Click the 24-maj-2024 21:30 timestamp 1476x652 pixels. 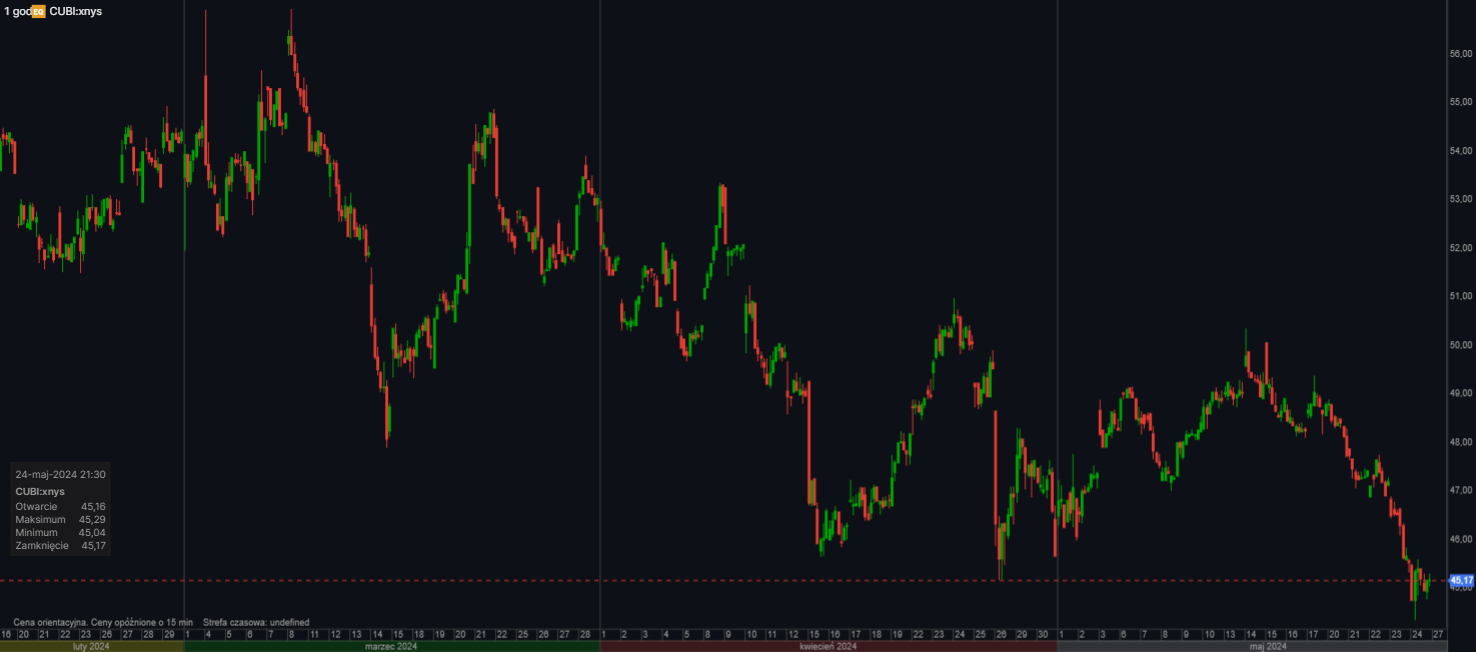pyautogui.click(x=60, y=475)
